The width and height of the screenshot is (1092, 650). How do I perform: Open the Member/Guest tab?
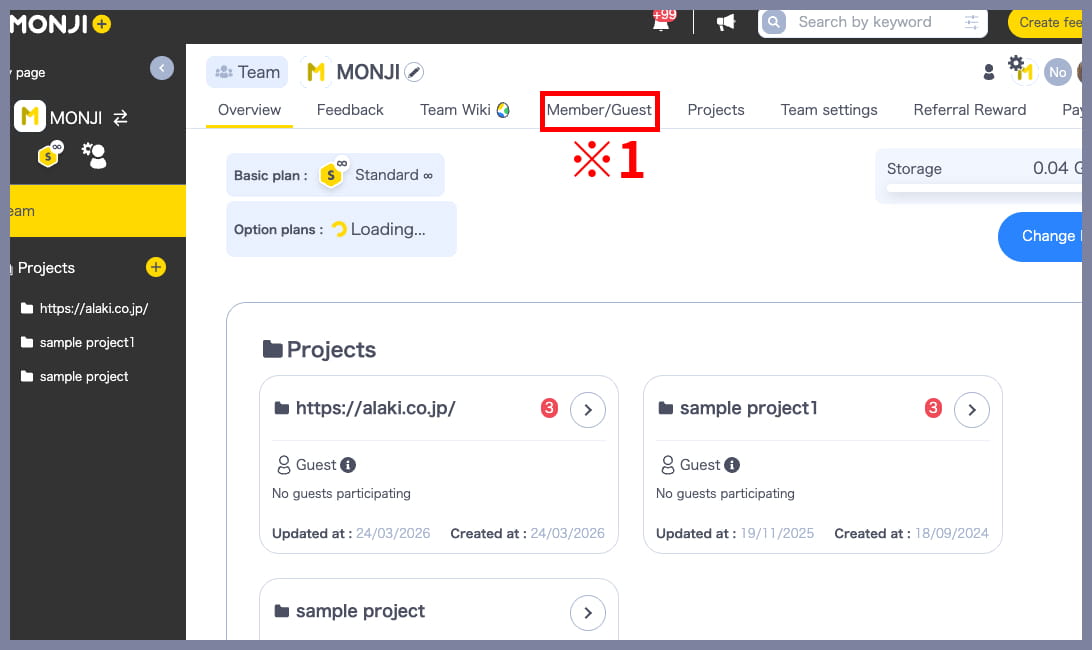(x=599, y=110)
